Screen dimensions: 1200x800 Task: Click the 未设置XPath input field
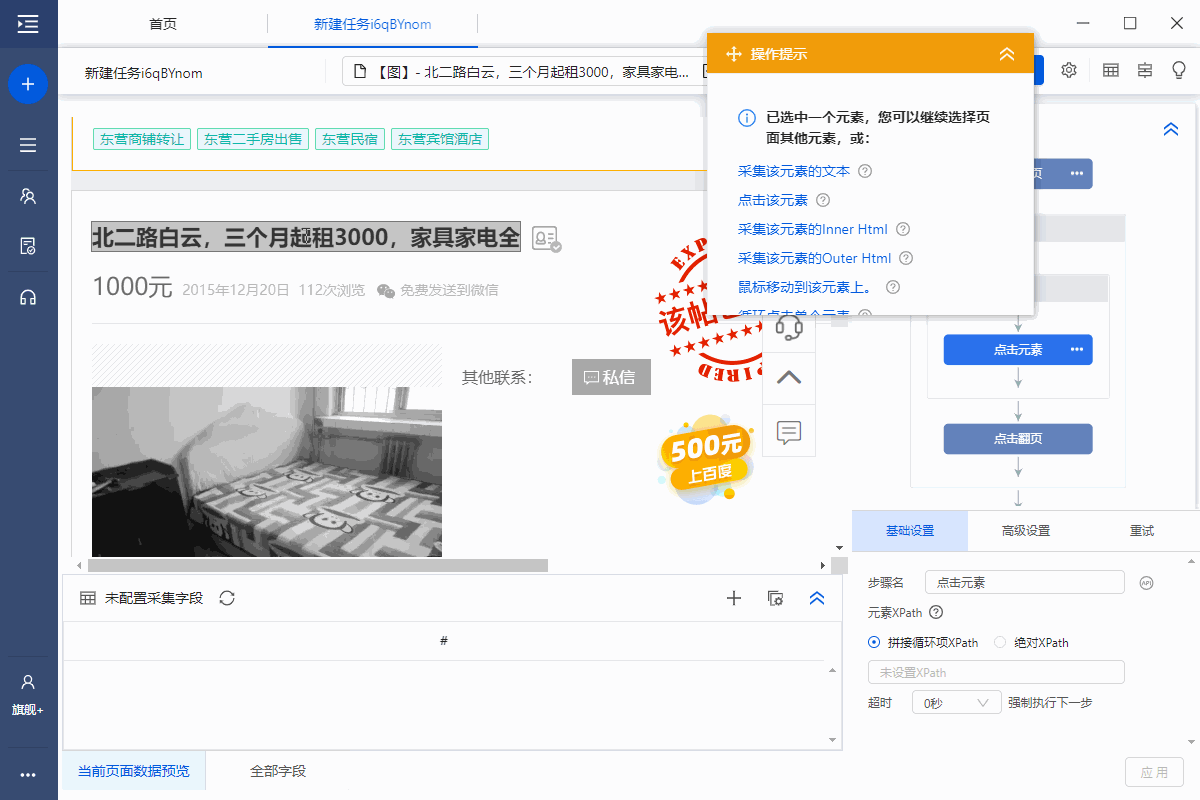coord(996,672)
